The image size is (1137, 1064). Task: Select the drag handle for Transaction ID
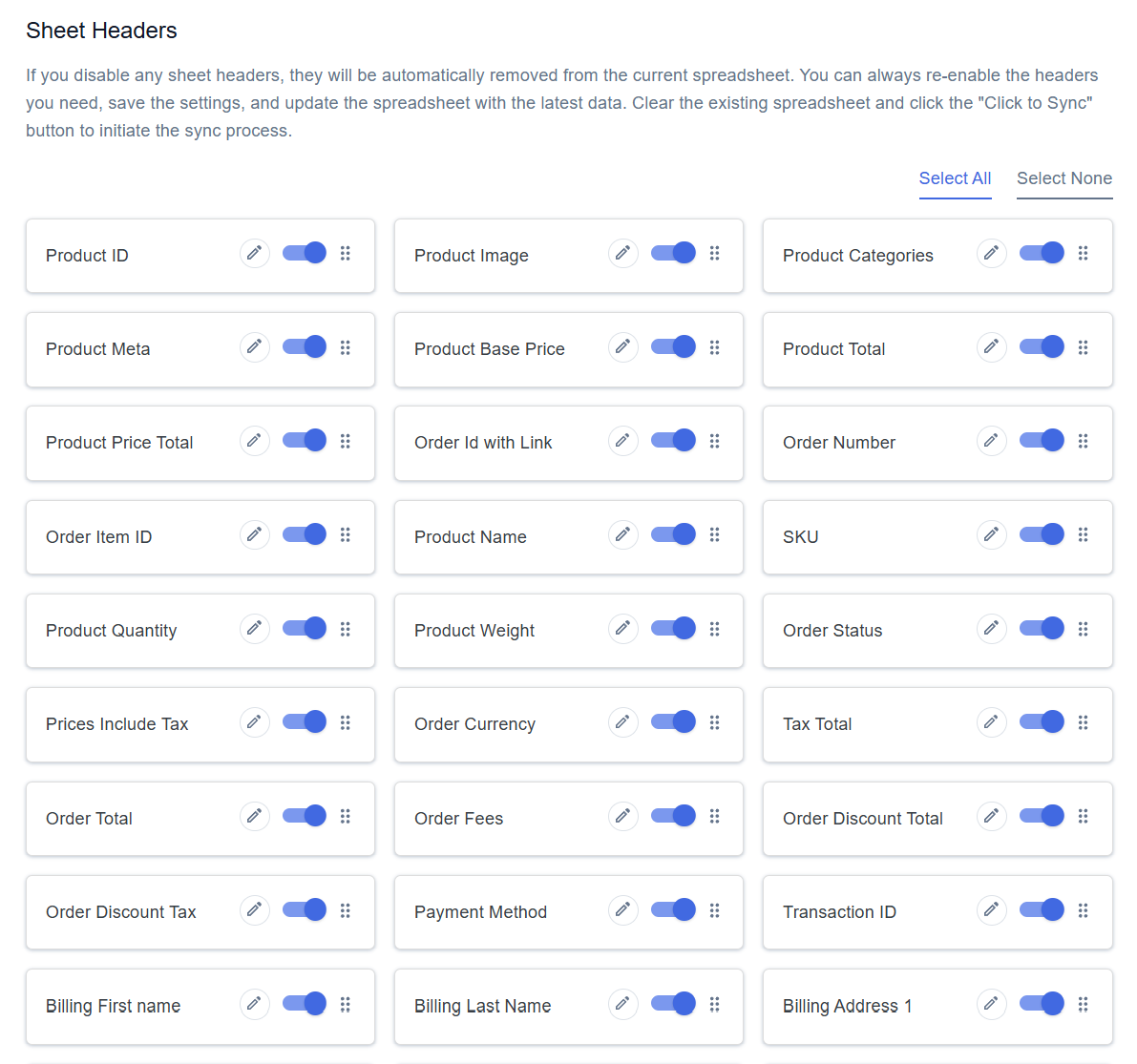(1084, 909)
